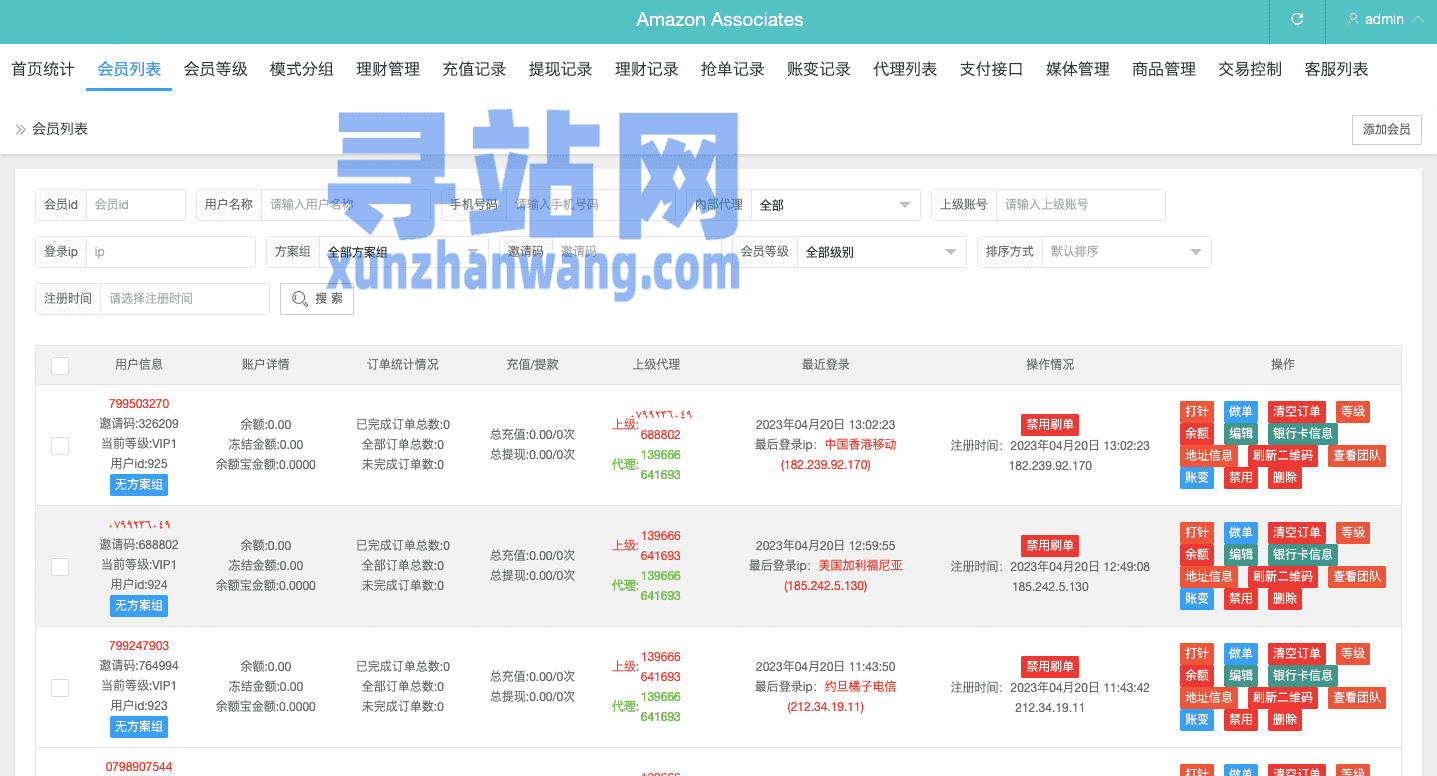Click 做单 for user id 925
This screenshot has width=1437, height=776.
click(1241, 412)
